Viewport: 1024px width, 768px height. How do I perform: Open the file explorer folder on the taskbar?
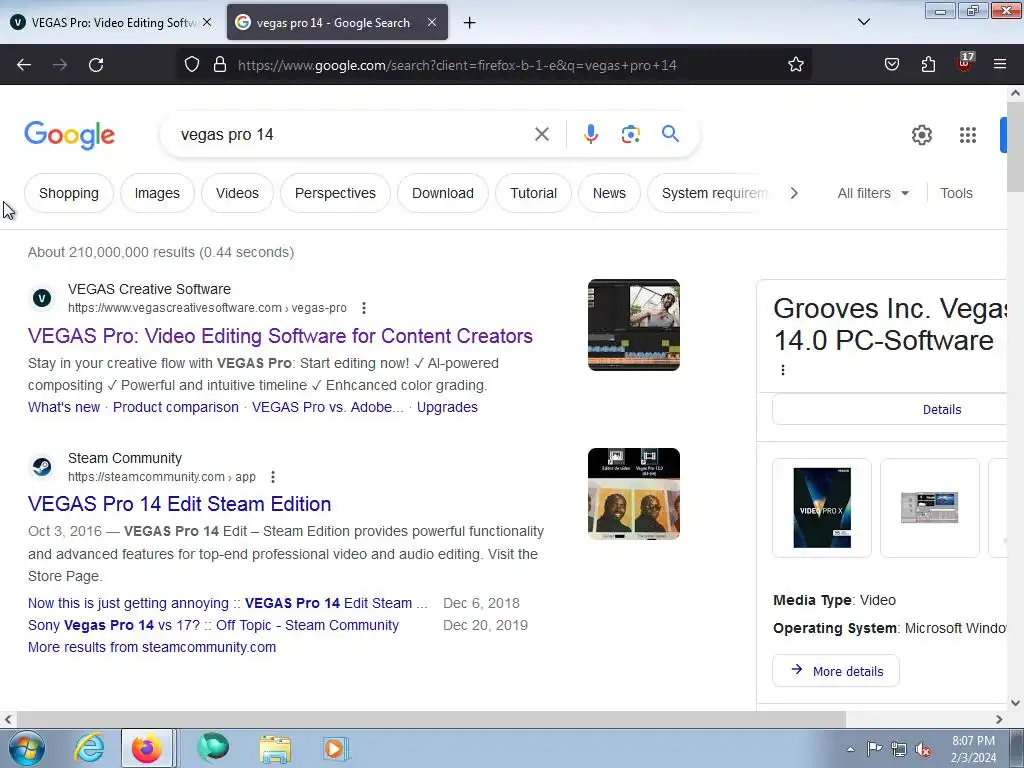275,749
